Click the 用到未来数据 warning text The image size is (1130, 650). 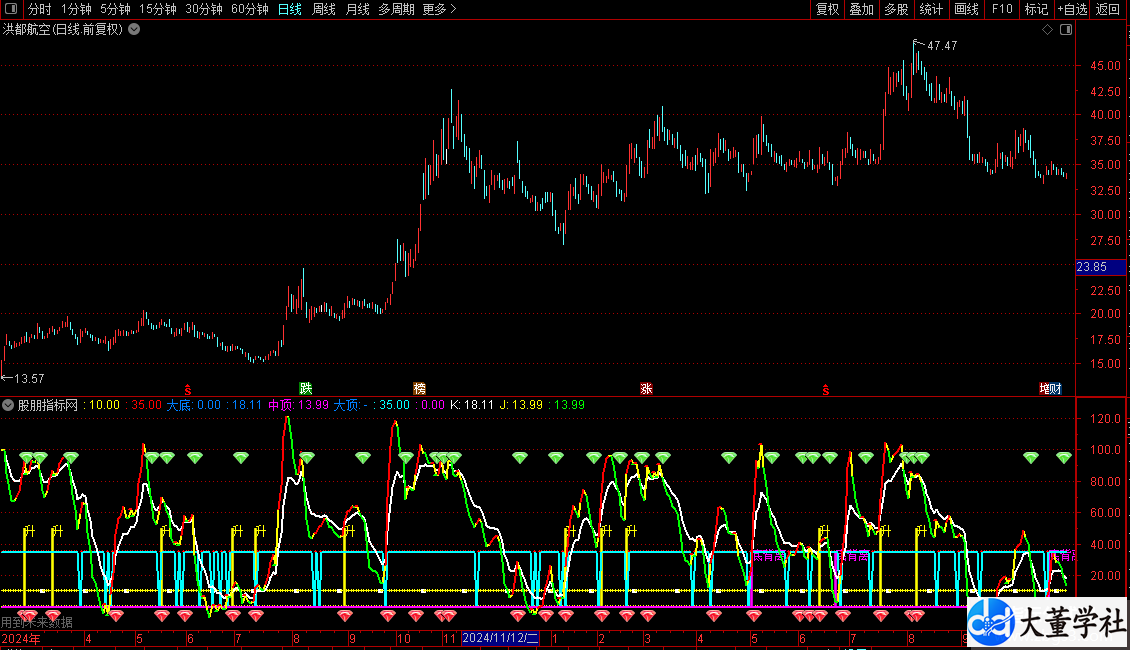tap(37, 623)
